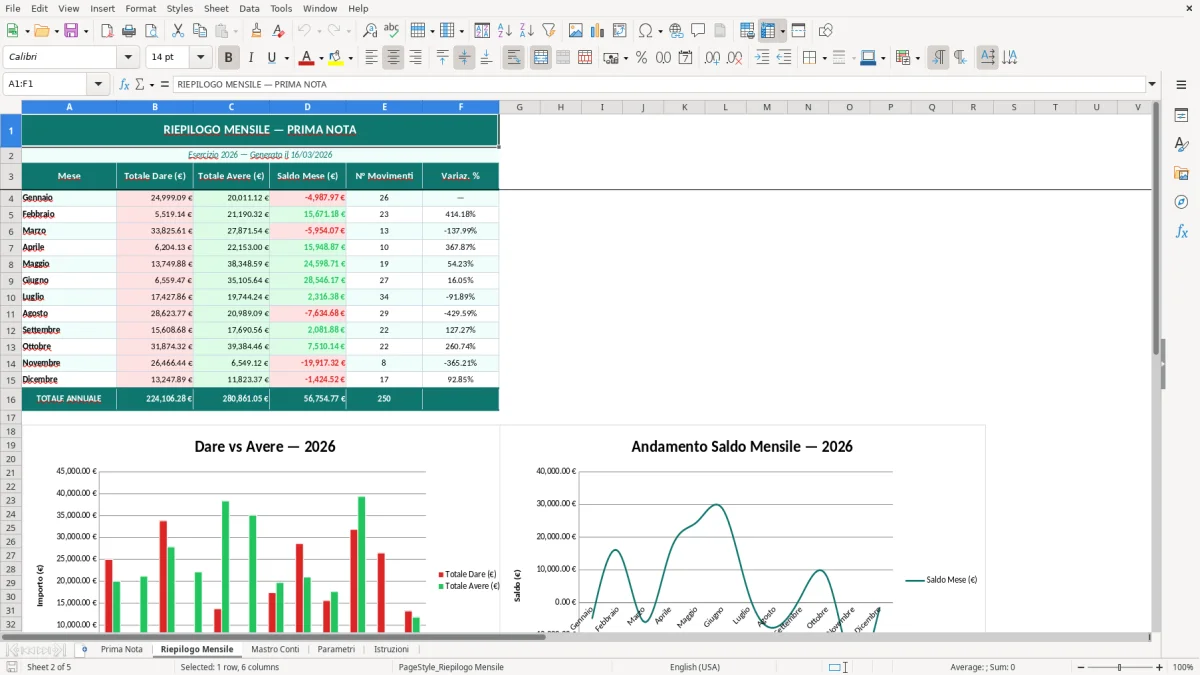Click the Insert Hyperlink globe icon
The image size is (1200, 675).
(676, 31)
